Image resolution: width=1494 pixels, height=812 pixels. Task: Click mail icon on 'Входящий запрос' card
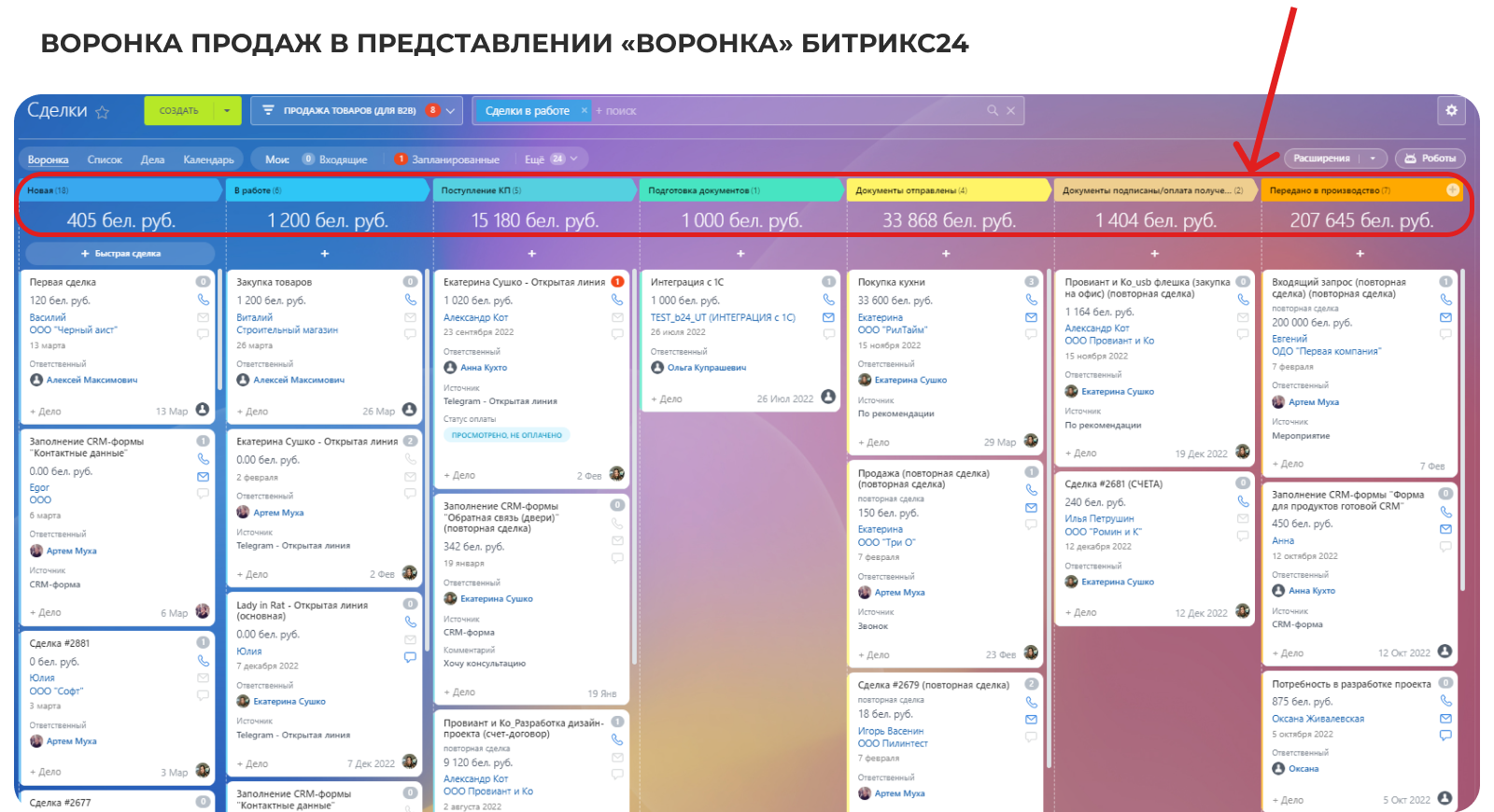click(1445, 317)
